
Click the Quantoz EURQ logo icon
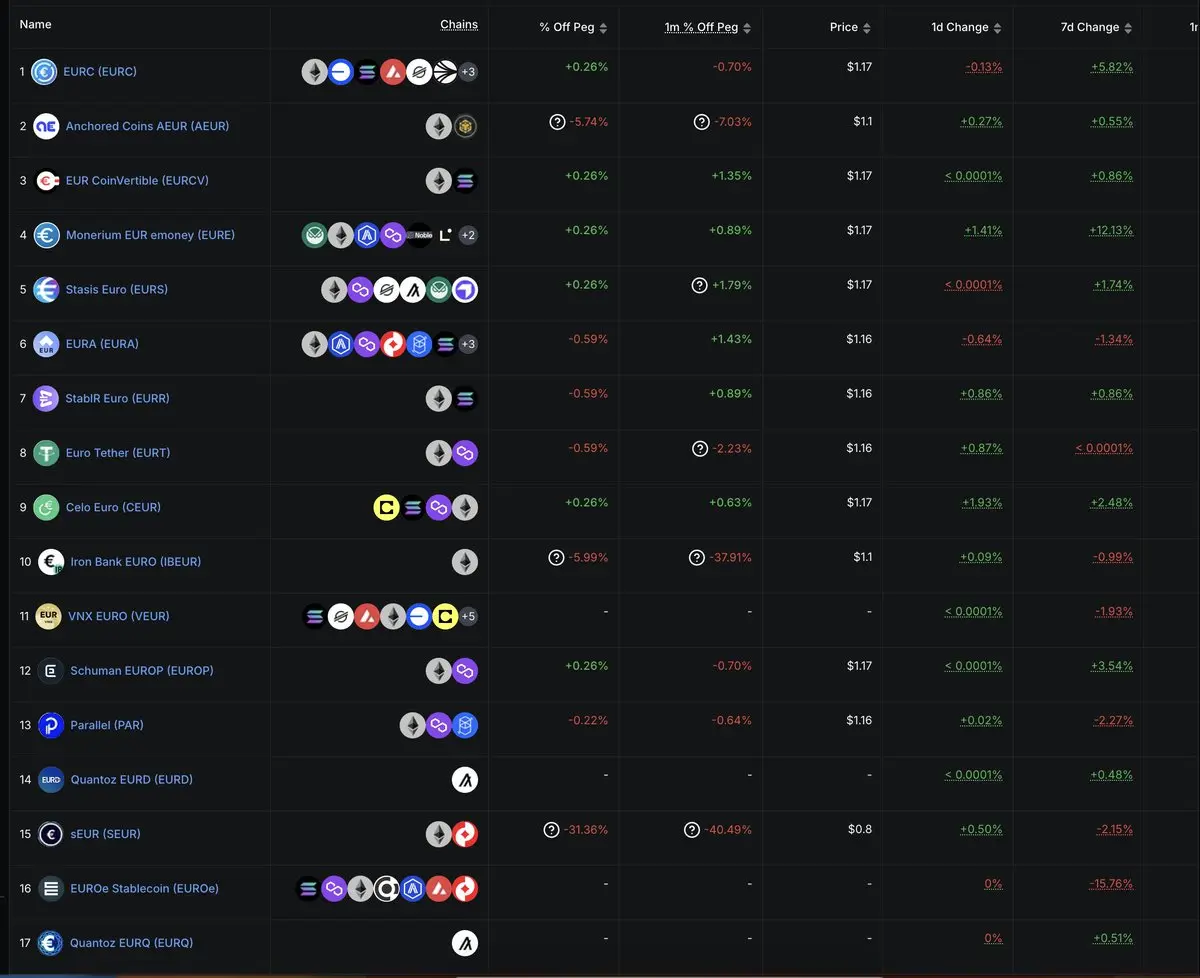(51, 943)
